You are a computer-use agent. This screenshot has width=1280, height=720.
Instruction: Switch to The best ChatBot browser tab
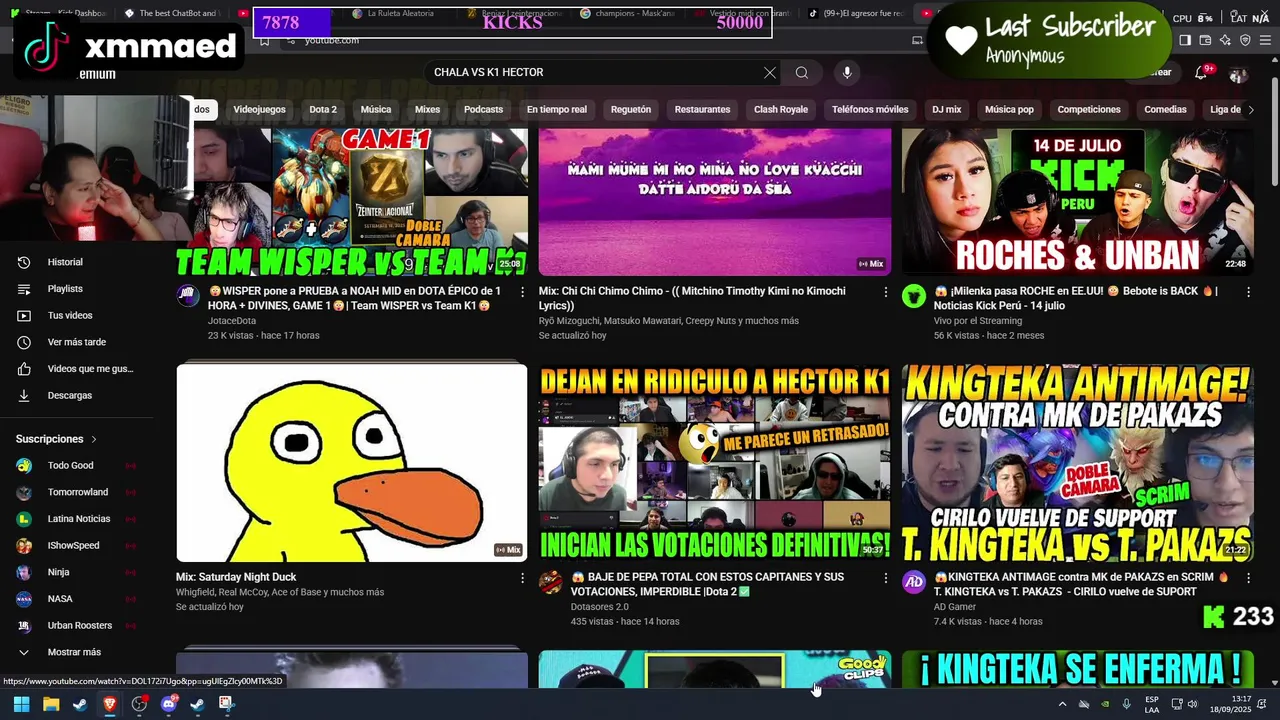pos(172,14)
